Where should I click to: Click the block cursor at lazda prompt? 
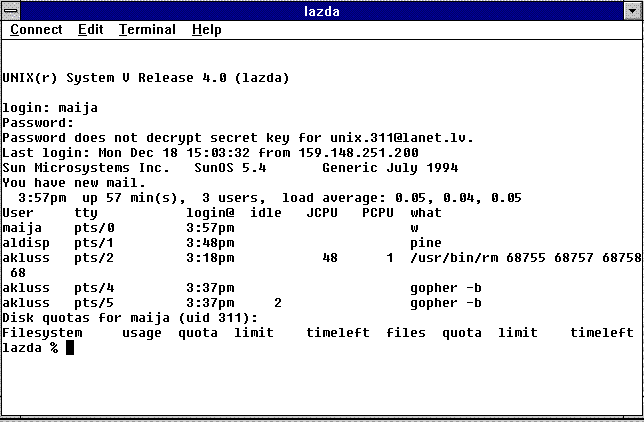coord(70,348)
